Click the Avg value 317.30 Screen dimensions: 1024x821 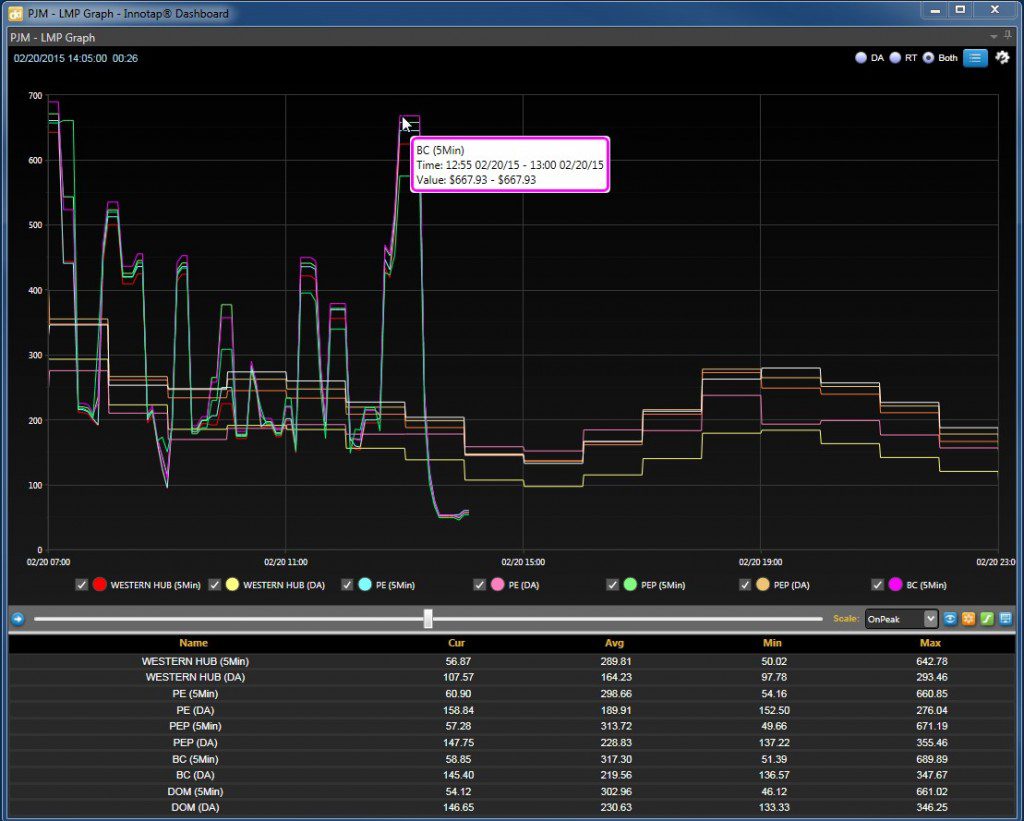click(x=616, y=759)
